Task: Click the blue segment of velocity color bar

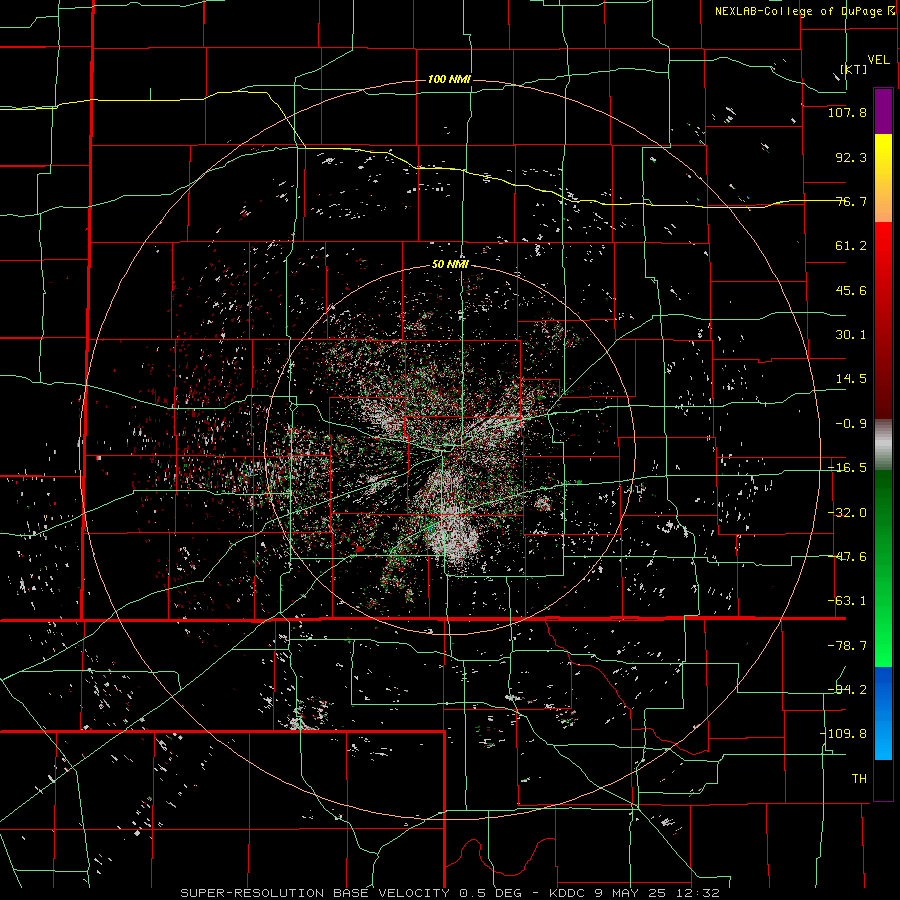Action: [x=883, y=713]
